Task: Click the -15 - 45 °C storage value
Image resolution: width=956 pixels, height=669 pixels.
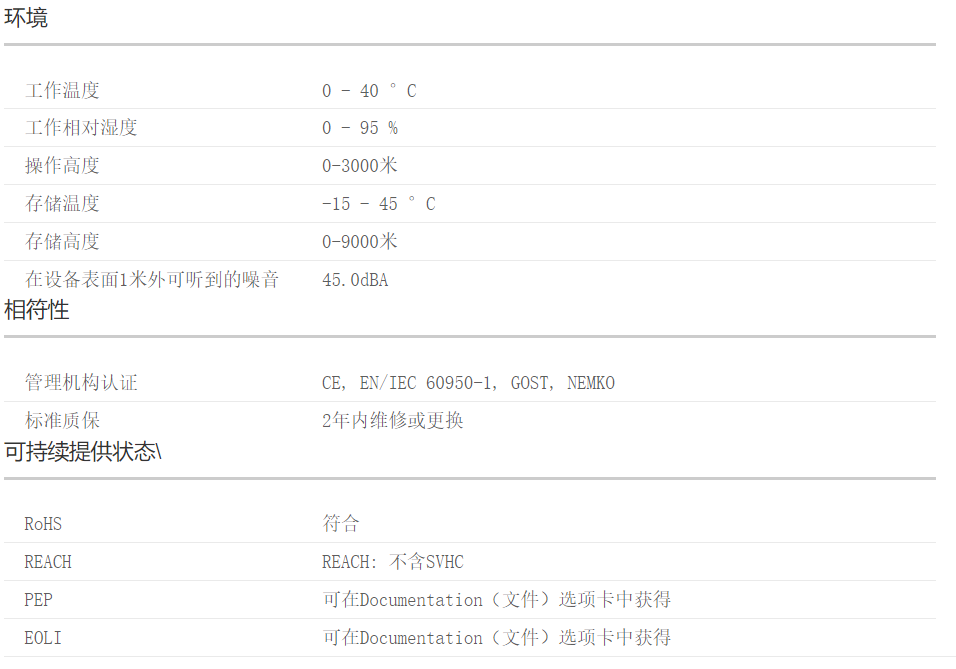Action: coord(379,204)
